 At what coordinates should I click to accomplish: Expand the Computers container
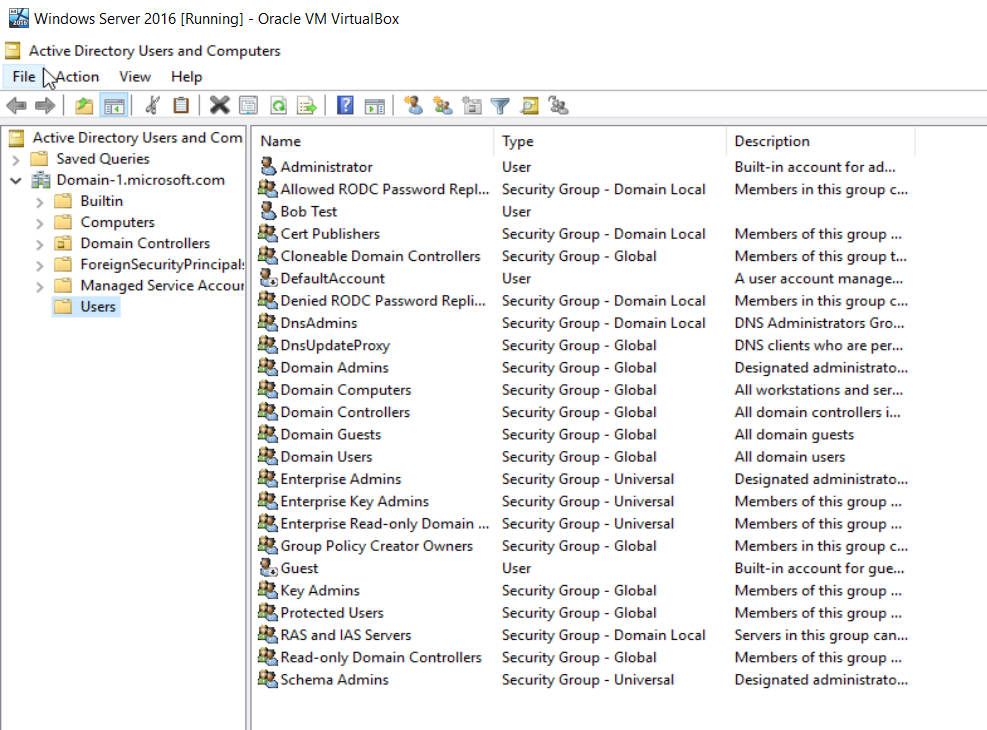(40, 223)
